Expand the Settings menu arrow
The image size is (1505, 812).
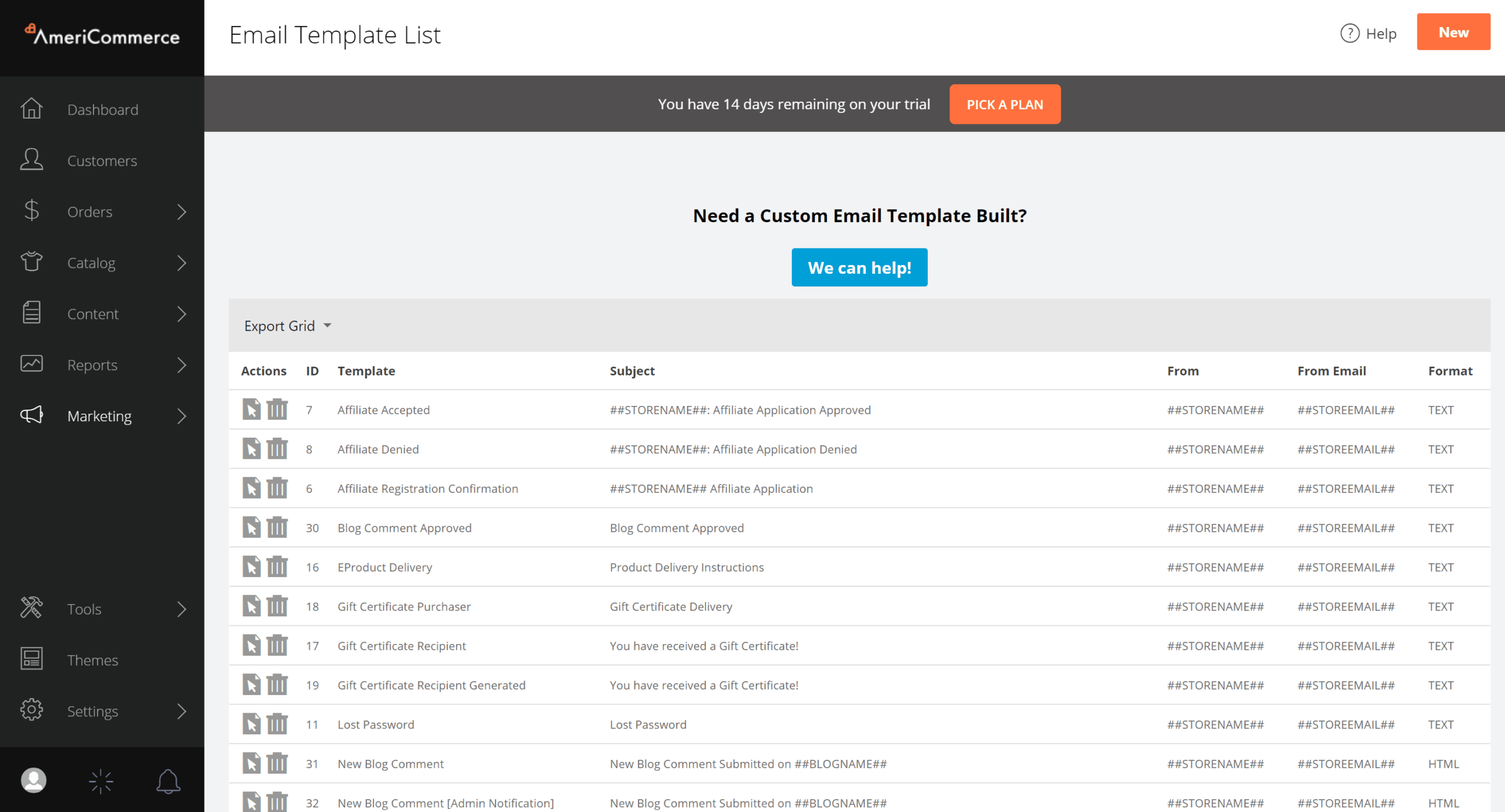[182, 711]
